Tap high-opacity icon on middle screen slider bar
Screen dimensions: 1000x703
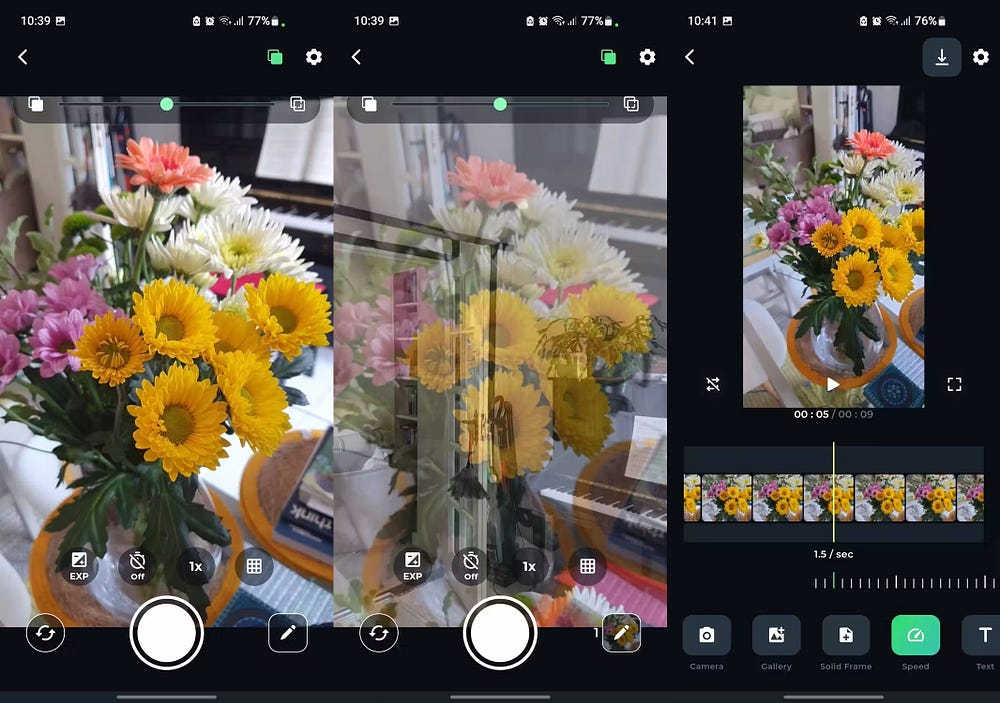pos(631,104)
